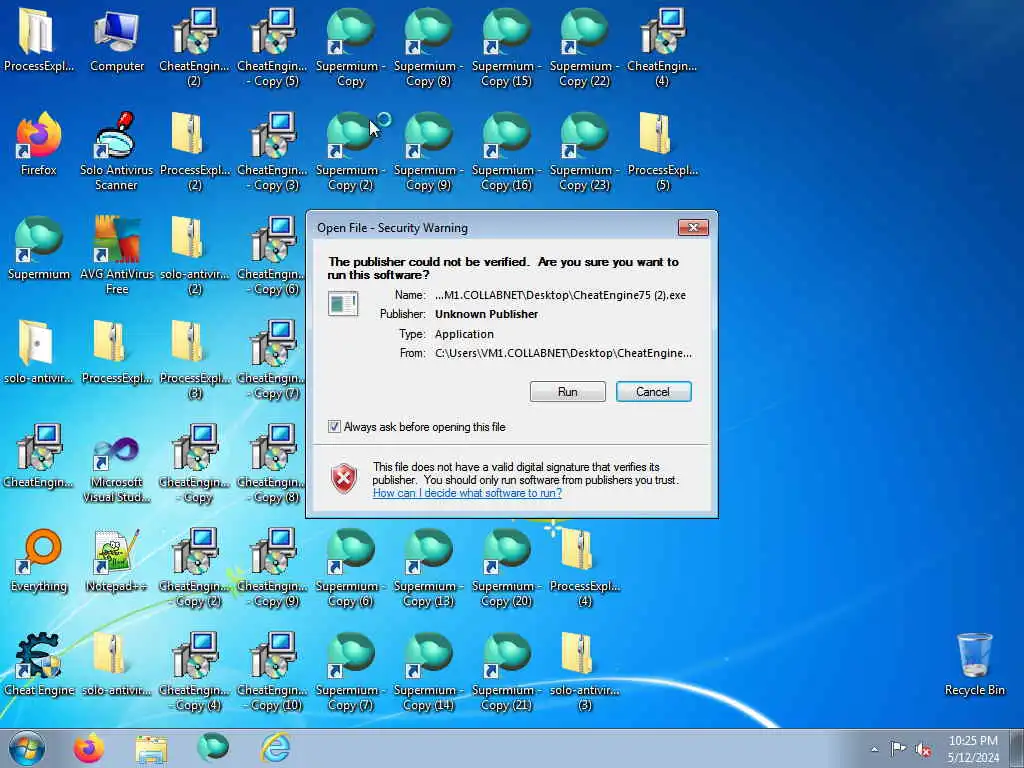The width and height of the screenshot is (1024, 768).
Task: Select the Firefox desktop shortcut
Action: coord(39,144)
